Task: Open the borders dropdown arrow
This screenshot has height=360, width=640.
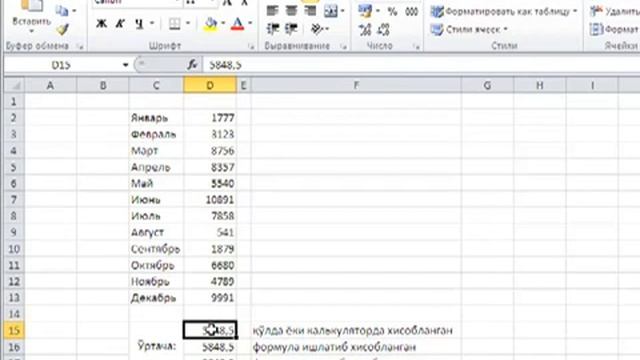Action: (x=188, y=23)
